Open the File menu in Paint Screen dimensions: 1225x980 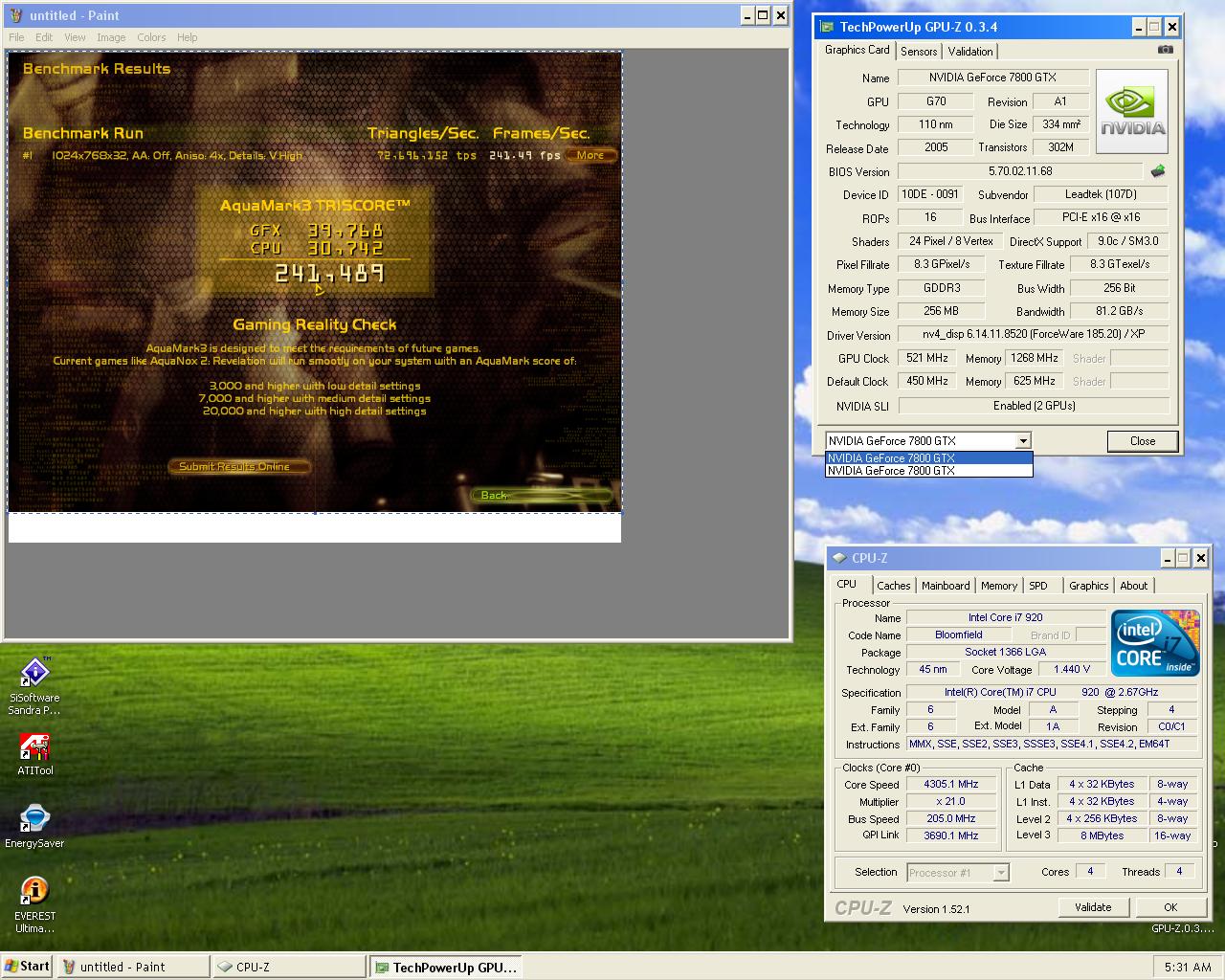pyautogui.click(x=16, y=37)
